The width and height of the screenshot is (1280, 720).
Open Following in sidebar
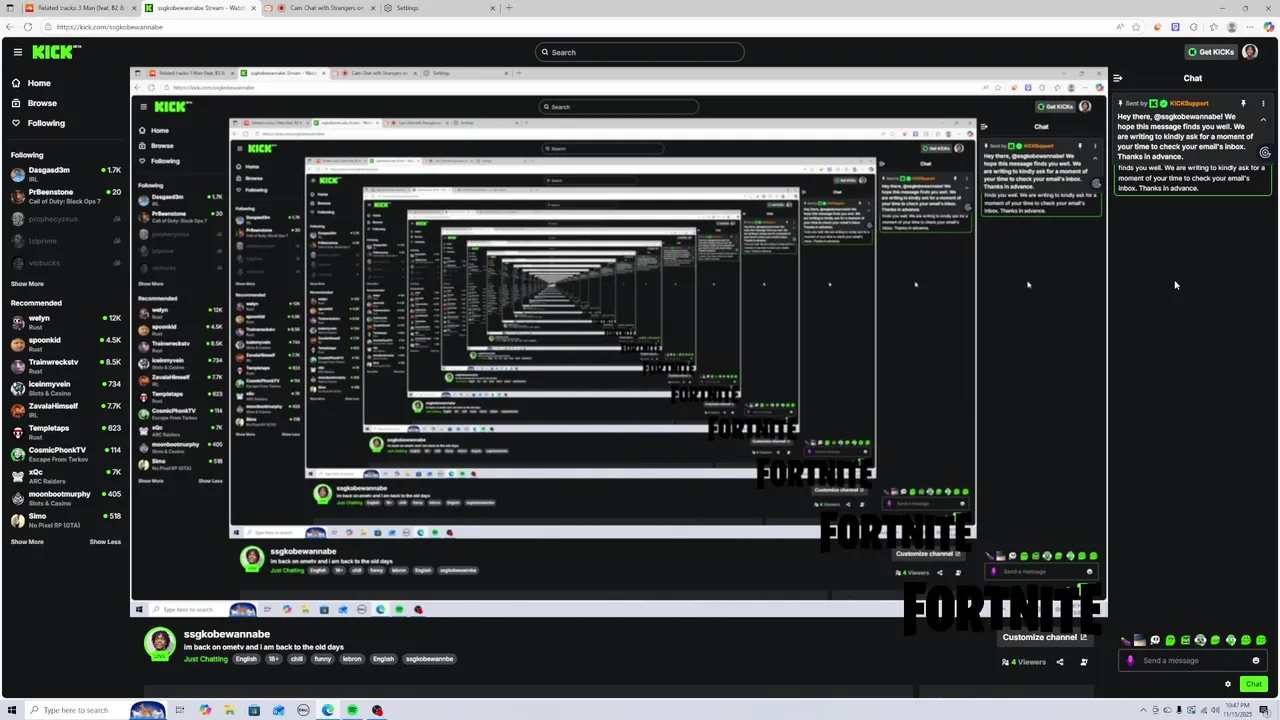click(46, 123)
